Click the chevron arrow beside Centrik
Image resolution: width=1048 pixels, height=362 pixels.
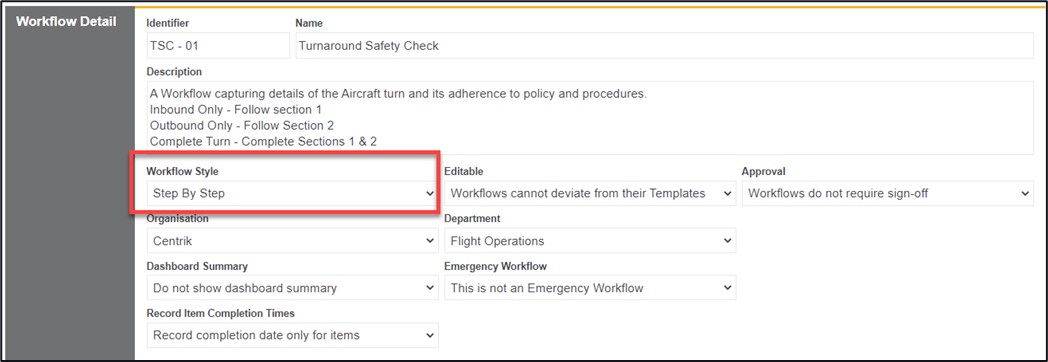point(430,241)
